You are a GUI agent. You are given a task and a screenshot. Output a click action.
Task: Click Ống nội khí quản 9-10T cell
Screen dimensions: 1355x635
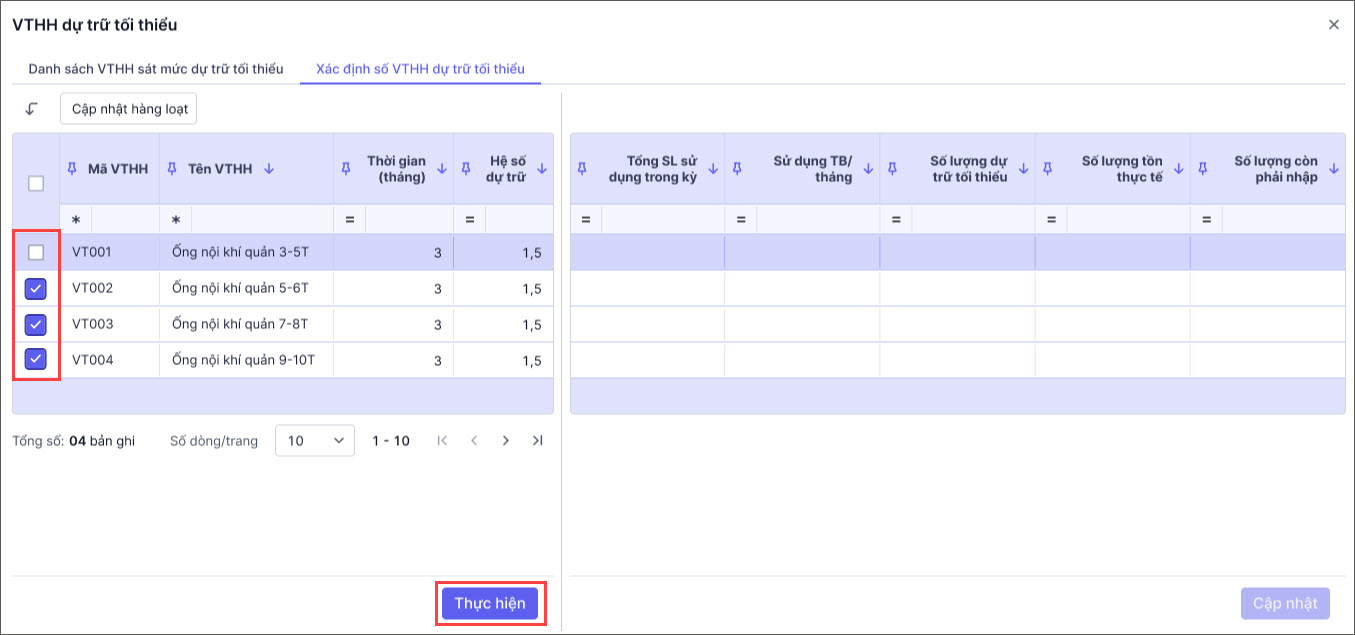coord(246,360)
